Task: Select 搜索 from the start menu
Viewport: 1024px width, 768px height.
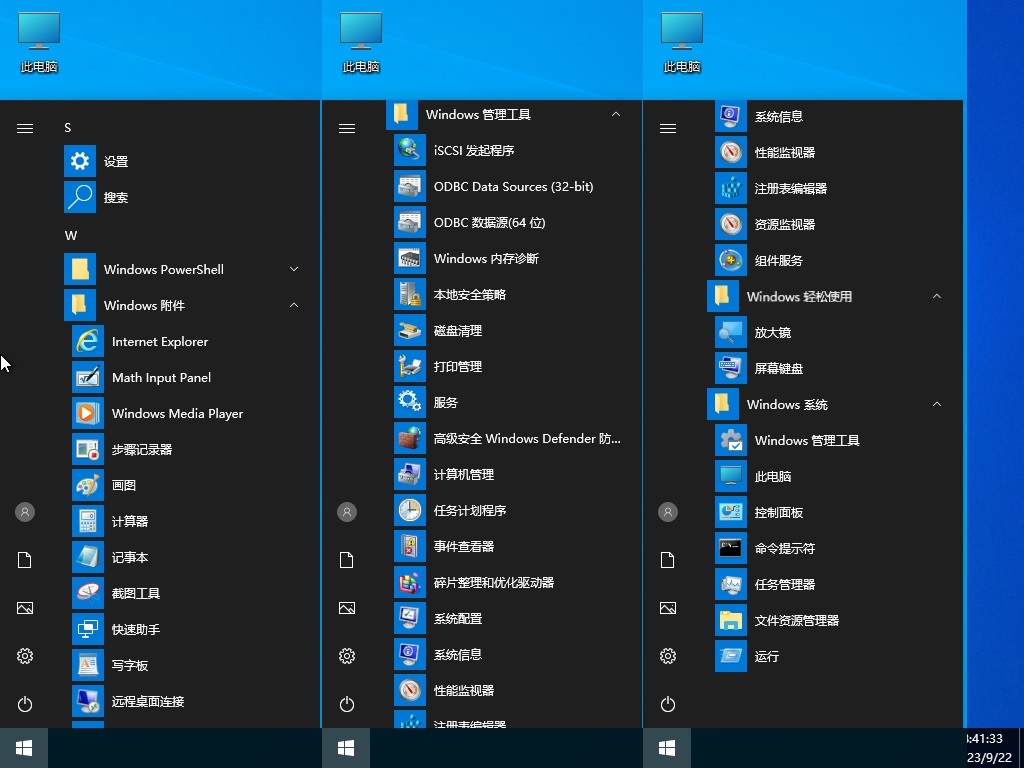Action: tap(115, 197)
